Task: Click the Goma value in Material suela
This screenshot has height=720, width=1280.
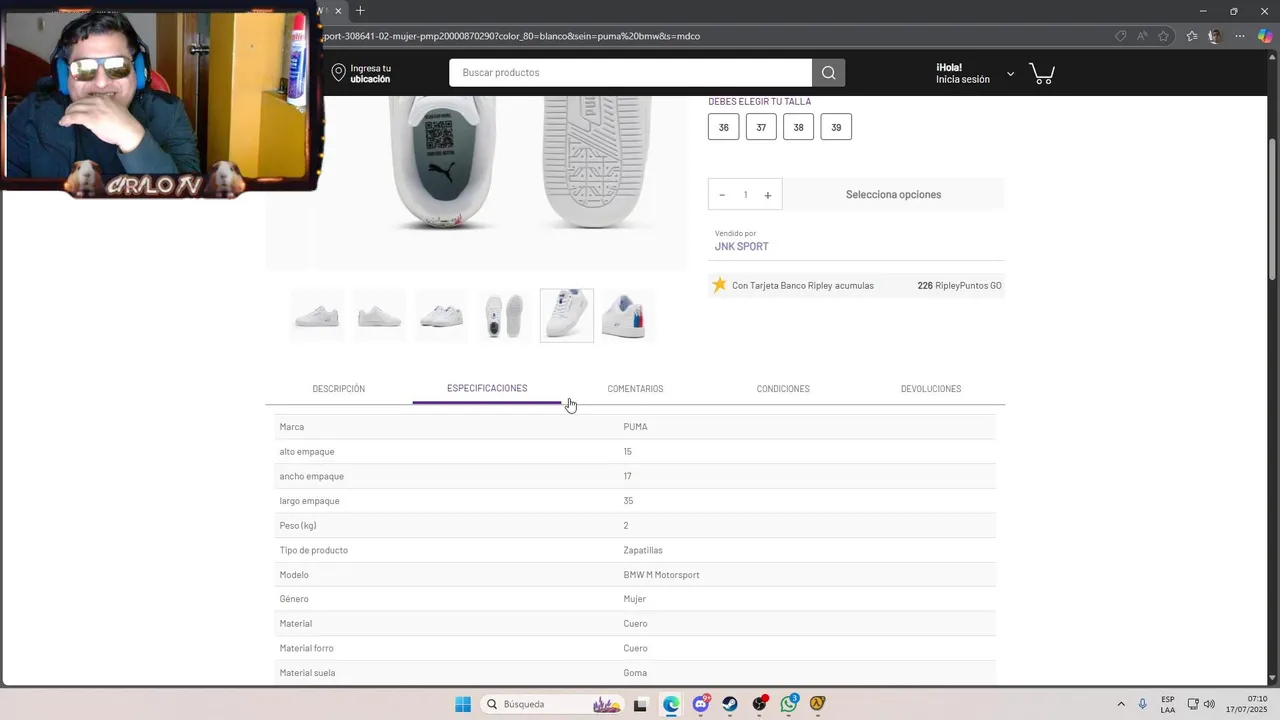Action: (635, 673)
